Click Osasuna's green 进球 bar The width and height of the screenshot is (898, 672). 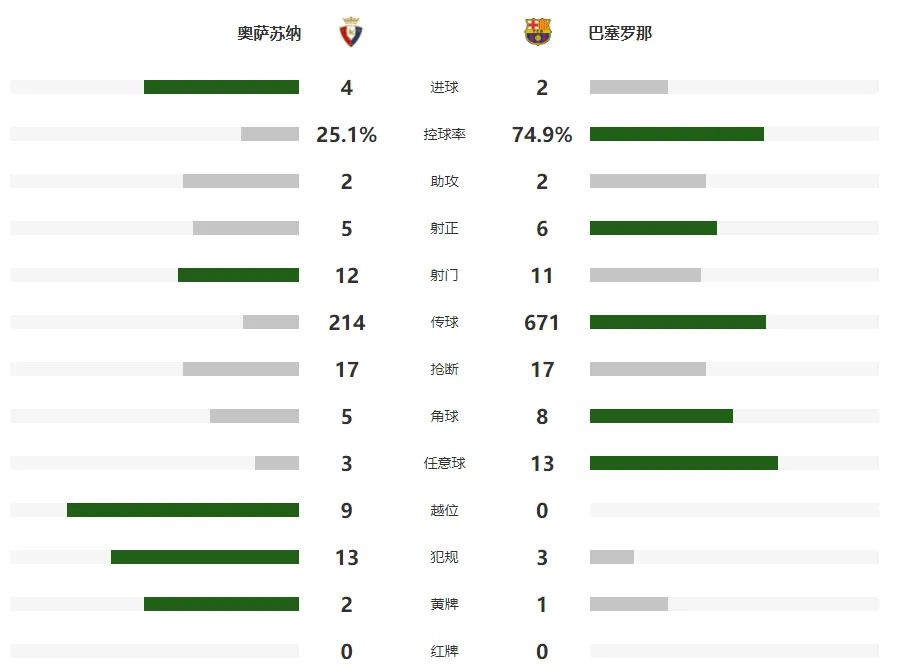(221, 87)
